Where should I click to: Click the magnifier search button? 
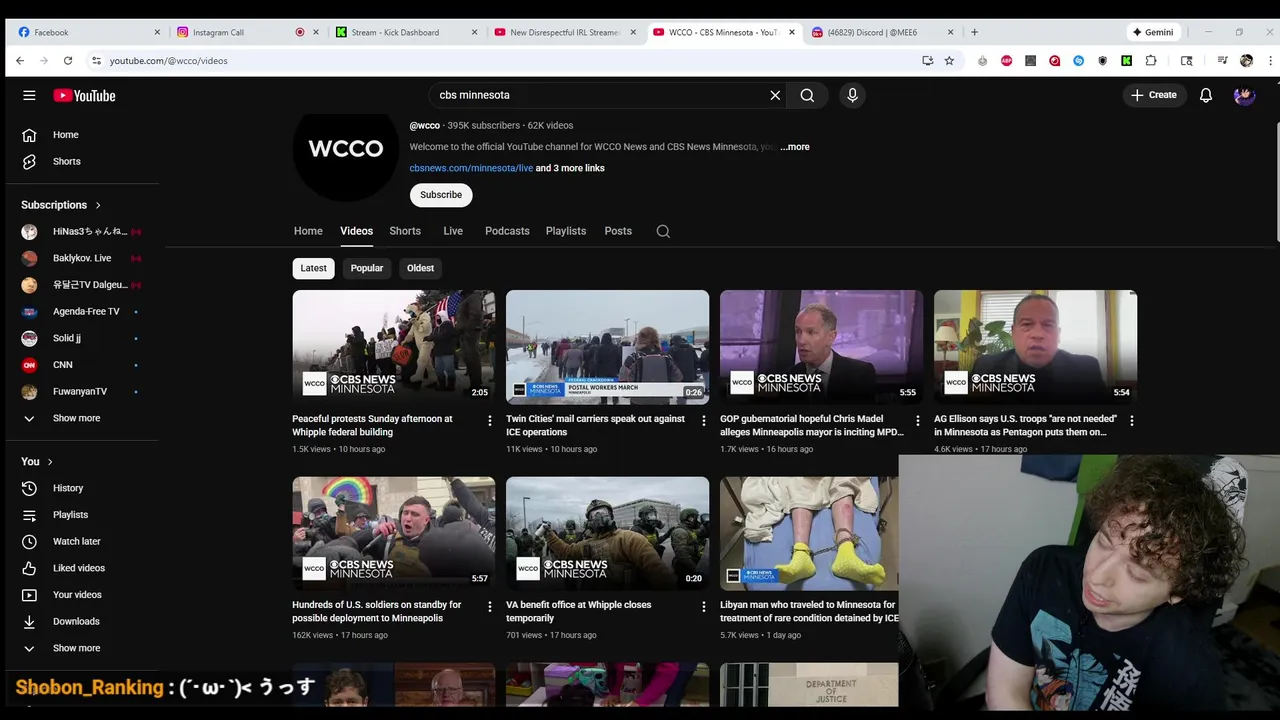807,95
